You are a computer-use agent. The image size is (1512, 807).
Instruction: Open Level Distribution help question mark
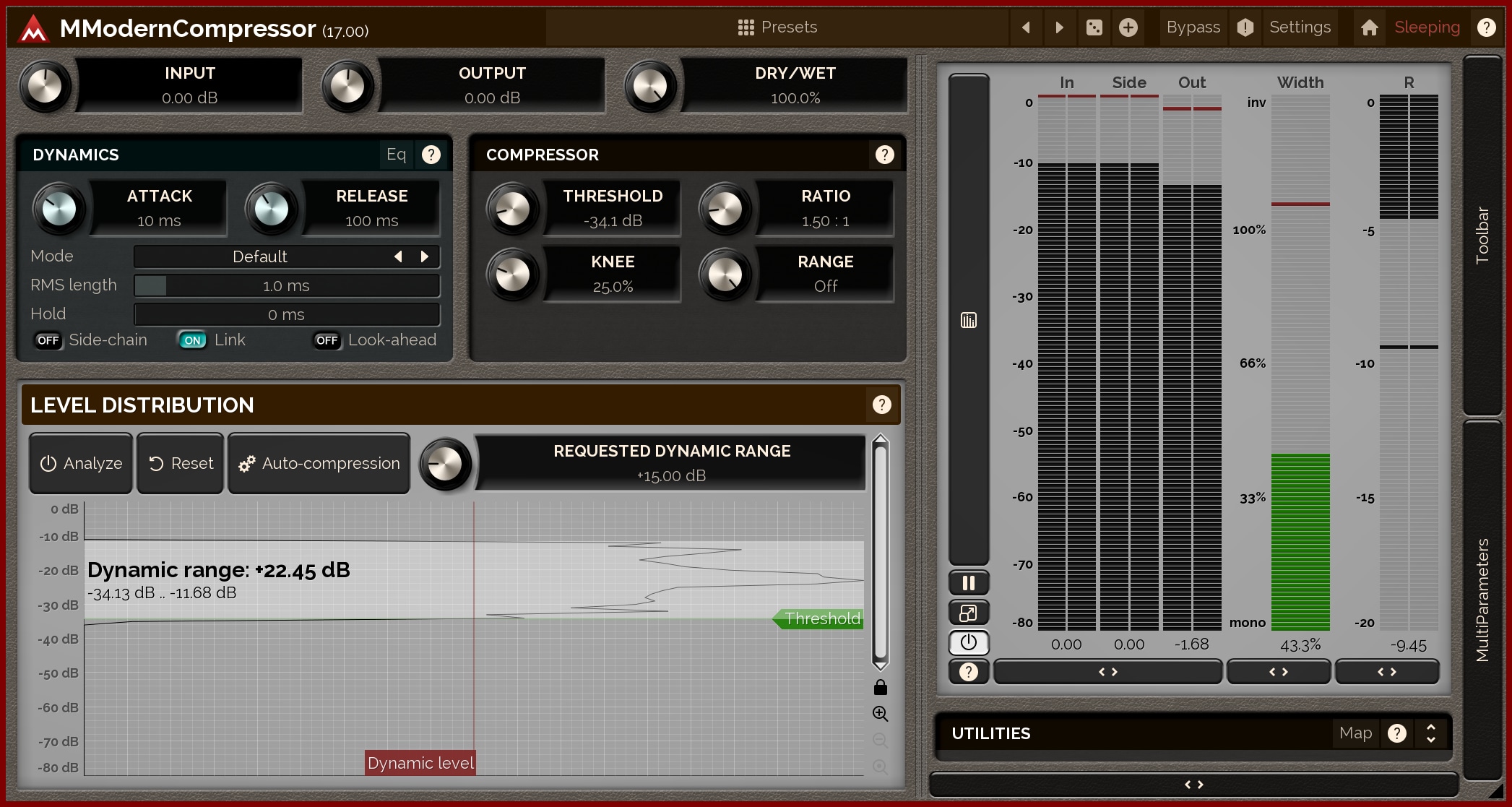pos(881,405)
